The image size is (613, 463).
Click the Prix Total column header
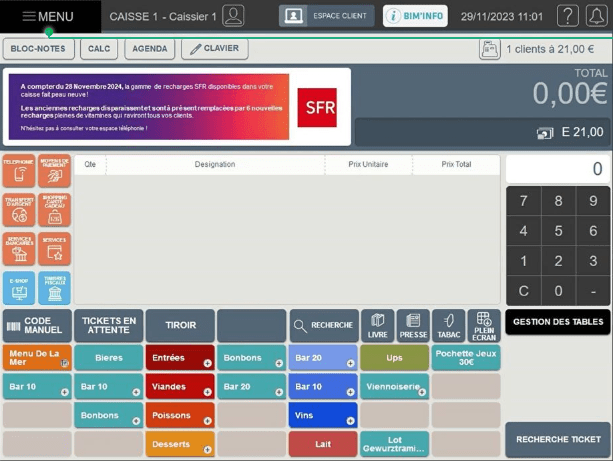coord(456,164)
